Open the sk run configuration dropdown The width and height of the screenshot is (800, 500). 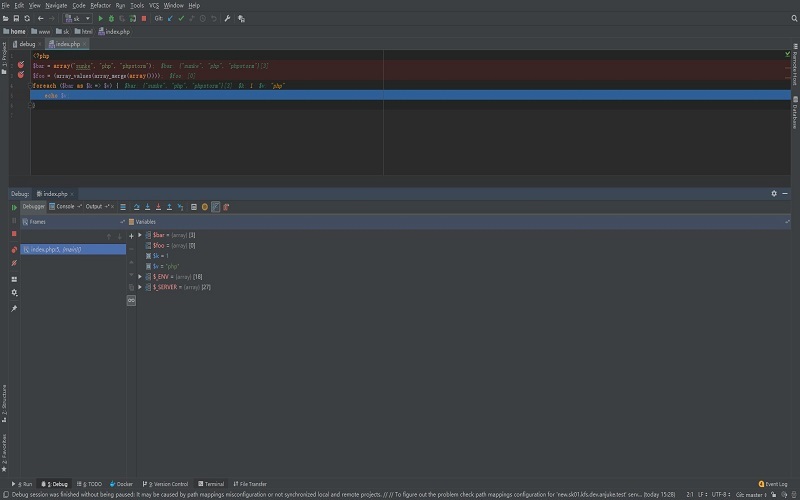click(x=79, y=18)
